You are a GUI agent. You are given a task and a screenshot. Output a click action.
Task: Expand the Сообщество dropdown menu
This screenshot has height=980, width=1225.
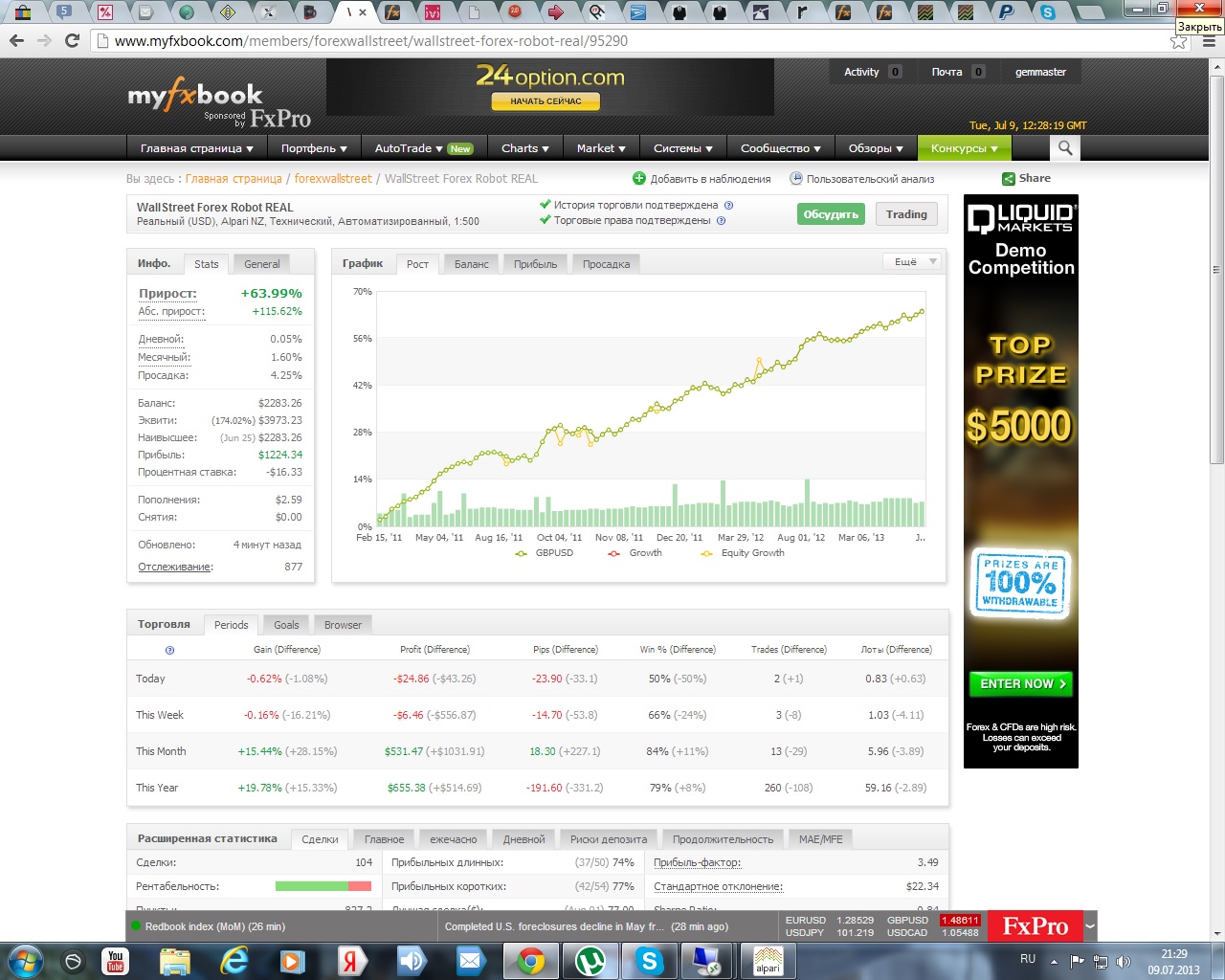click(x=780, y=148)
